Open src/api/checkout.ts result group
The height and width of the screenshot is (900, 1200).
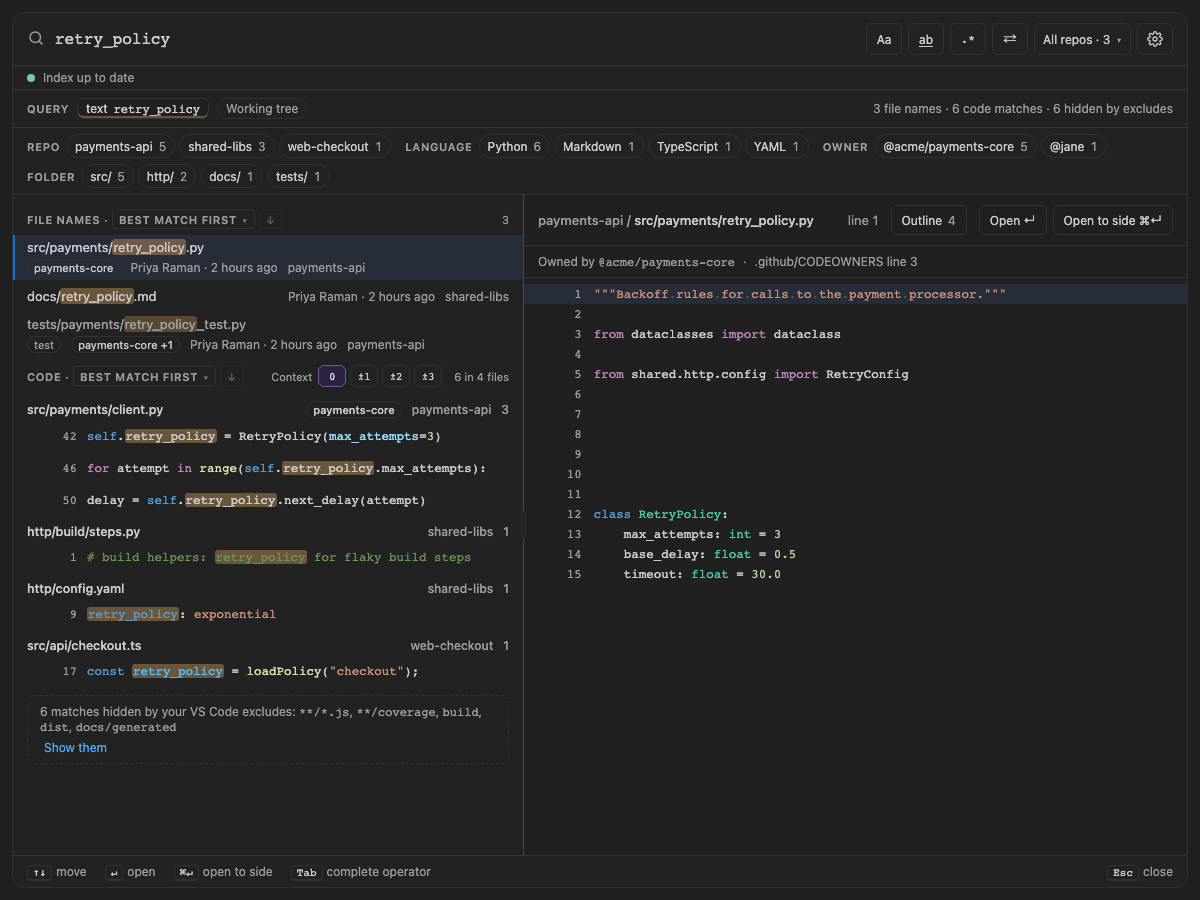pyautogui.click(x=268, y=646)
